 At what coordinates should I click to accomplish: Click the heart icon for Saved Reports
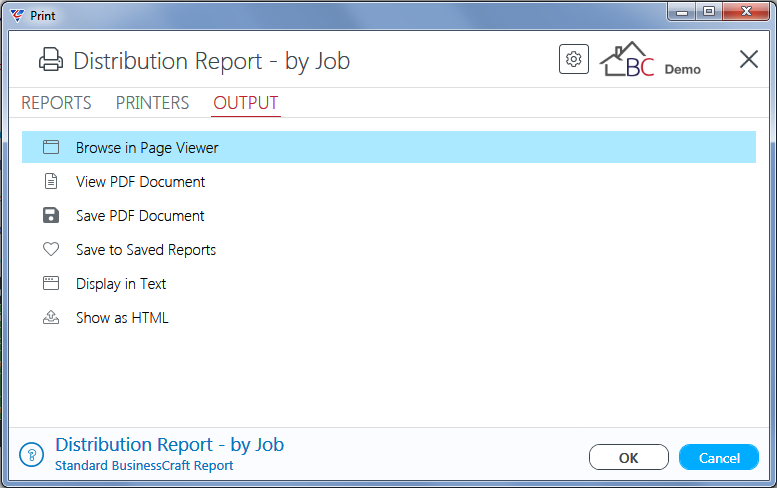pos(51,249)
